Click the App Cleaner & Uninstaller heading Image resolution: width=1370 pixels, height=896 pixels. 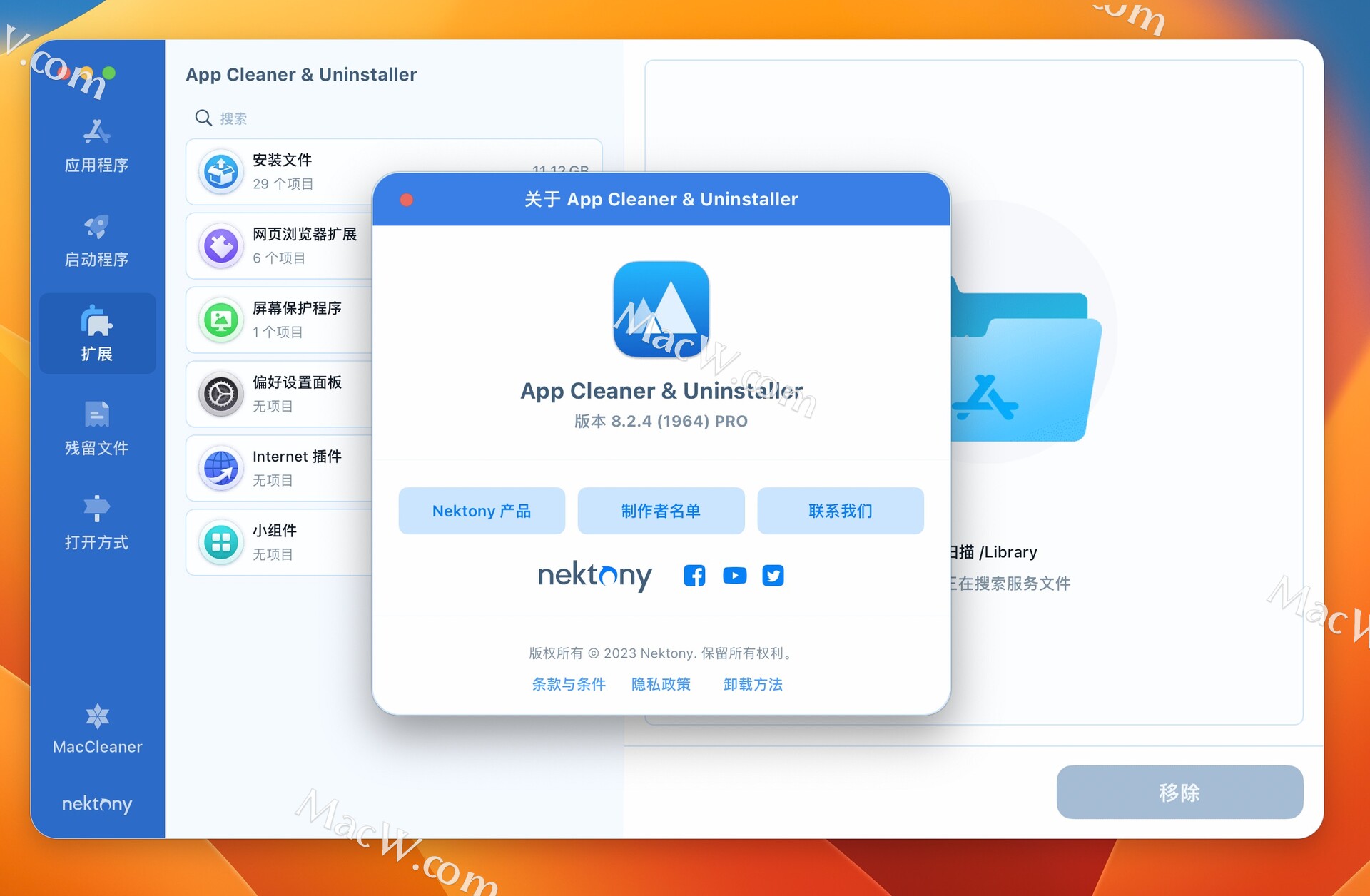(301, 75)
